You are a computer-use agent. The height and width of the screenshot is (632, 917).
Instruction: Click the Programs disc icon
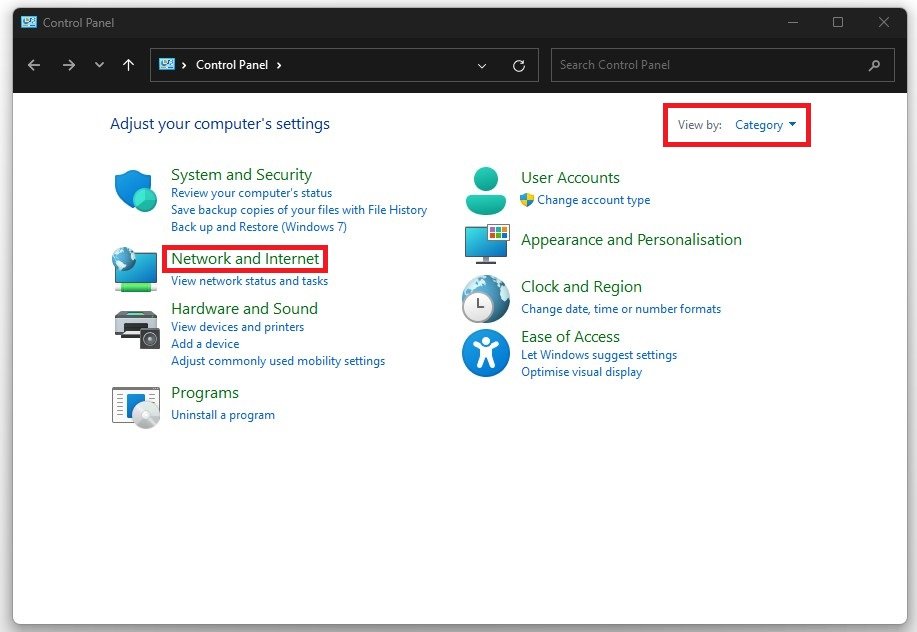[135, 406]
